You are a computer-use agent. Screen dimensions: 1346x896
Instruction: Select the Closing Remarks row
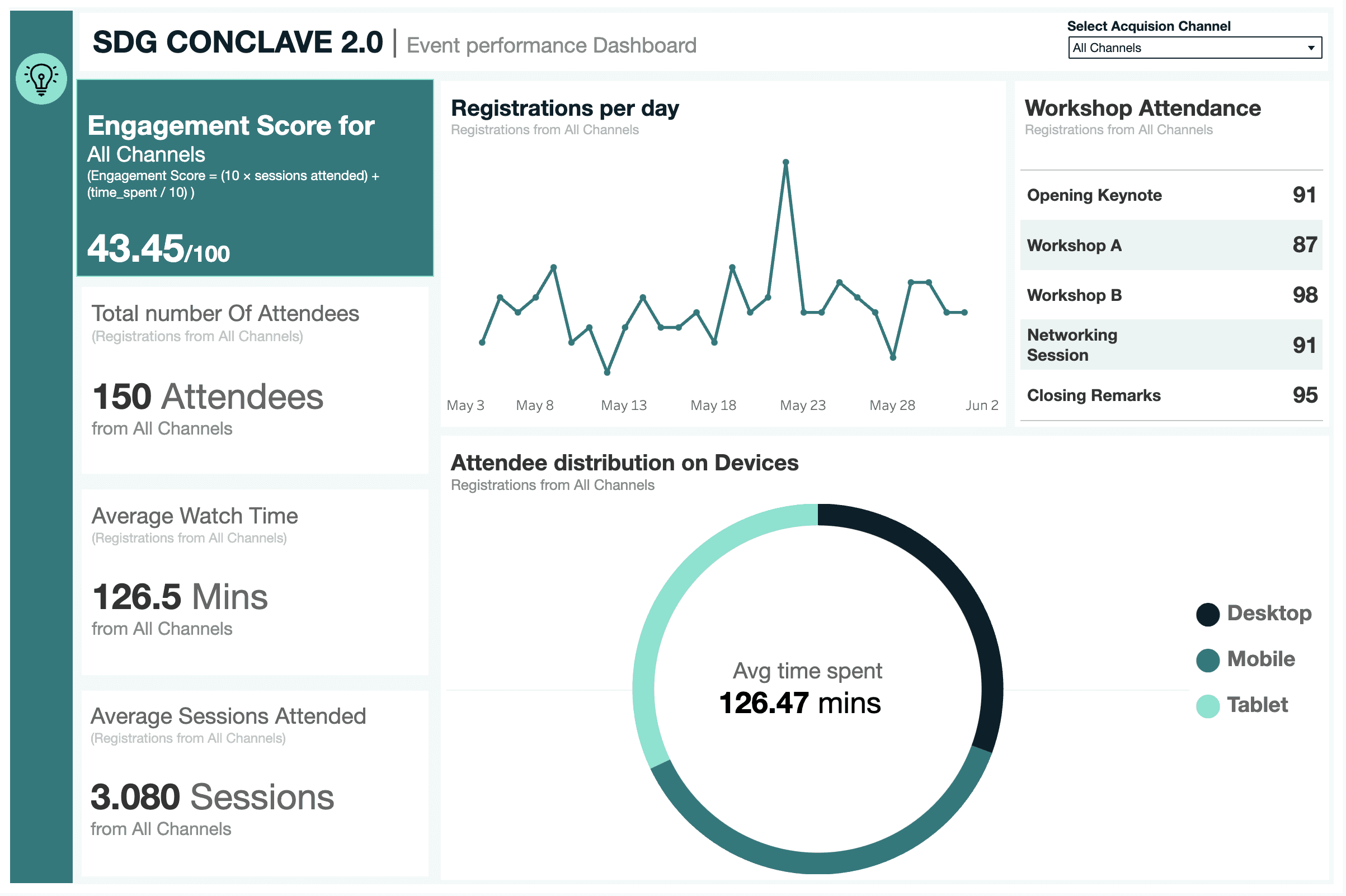(1171, 395)
